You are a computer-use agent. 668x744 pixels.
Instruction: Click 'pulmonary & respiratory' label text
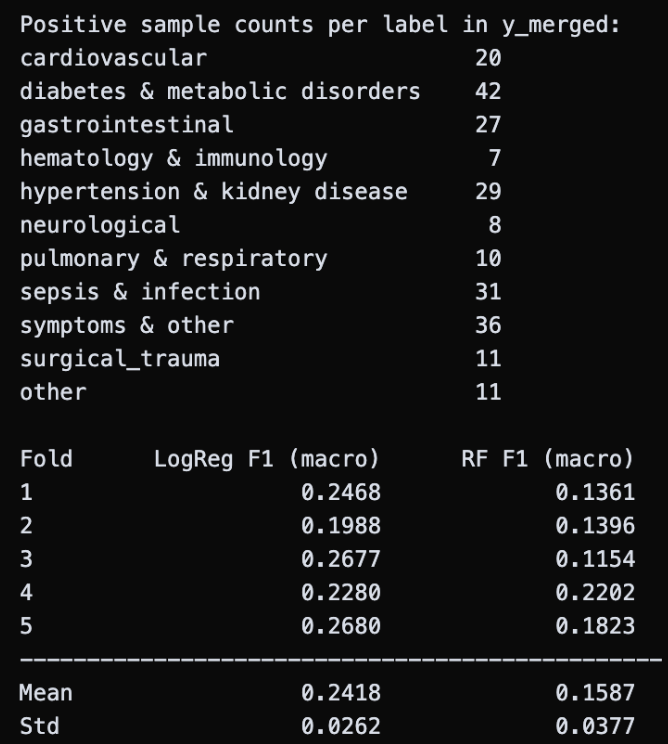pyautogui.click(x=173, y=258)
